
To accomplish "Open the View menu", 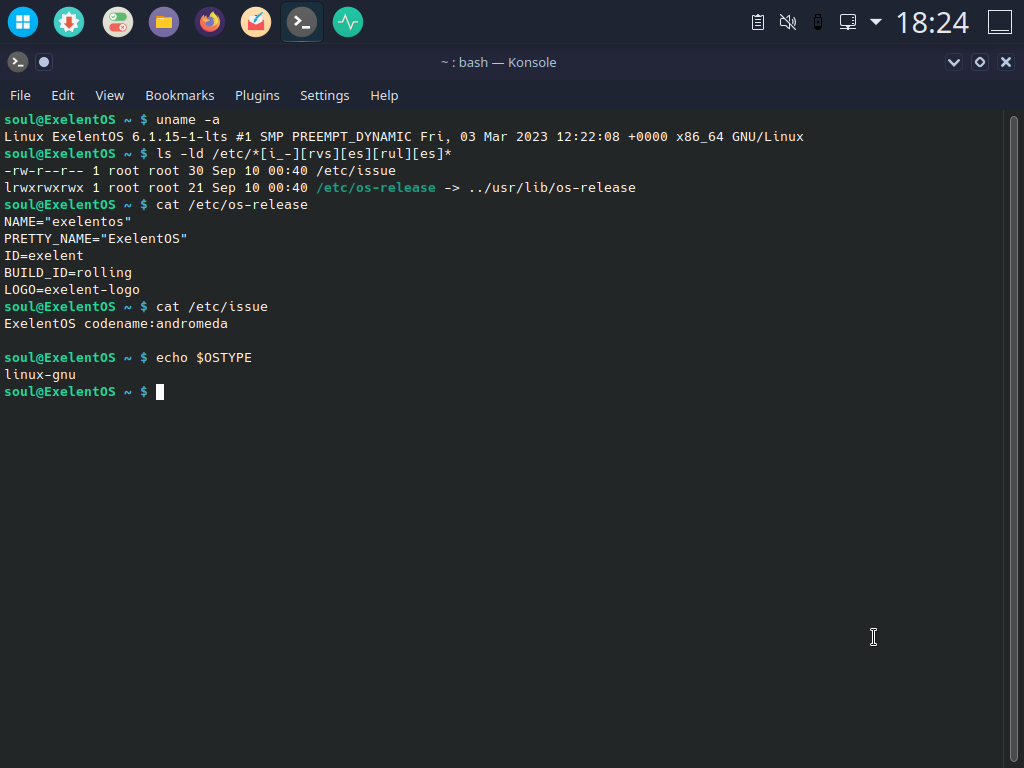I will coord(110,95).
